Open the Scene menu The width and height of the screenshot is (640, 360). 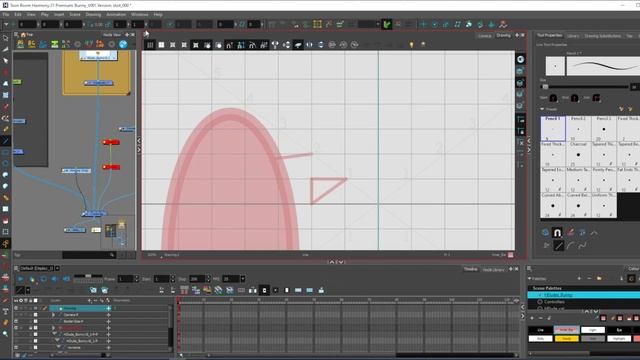[75, 14]
